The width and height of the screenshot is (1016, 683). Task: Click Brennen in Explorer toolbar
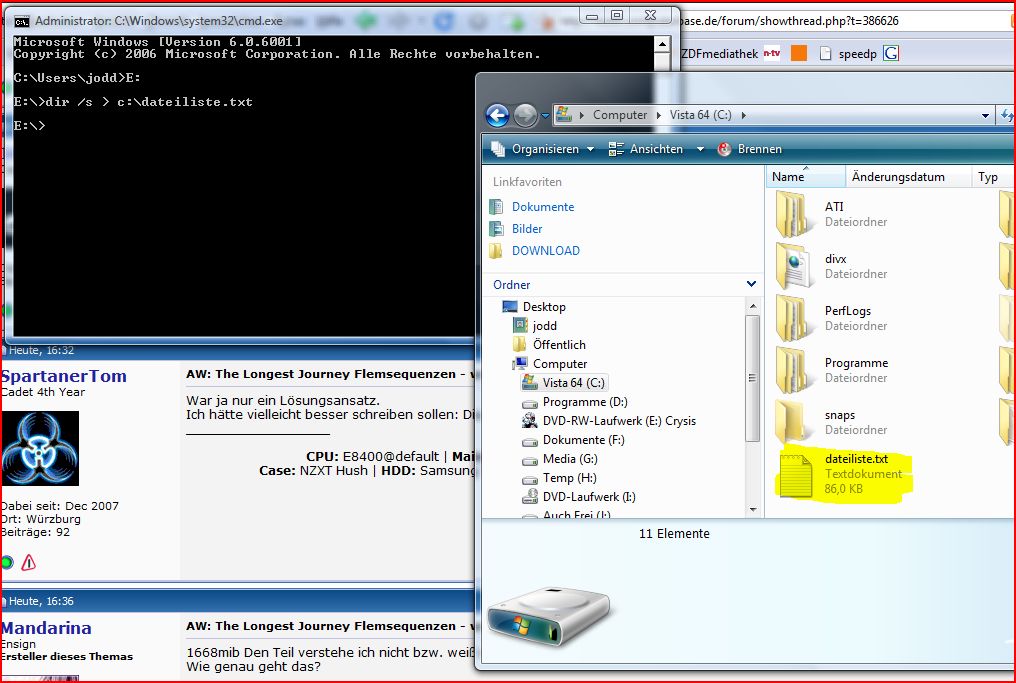750,149
